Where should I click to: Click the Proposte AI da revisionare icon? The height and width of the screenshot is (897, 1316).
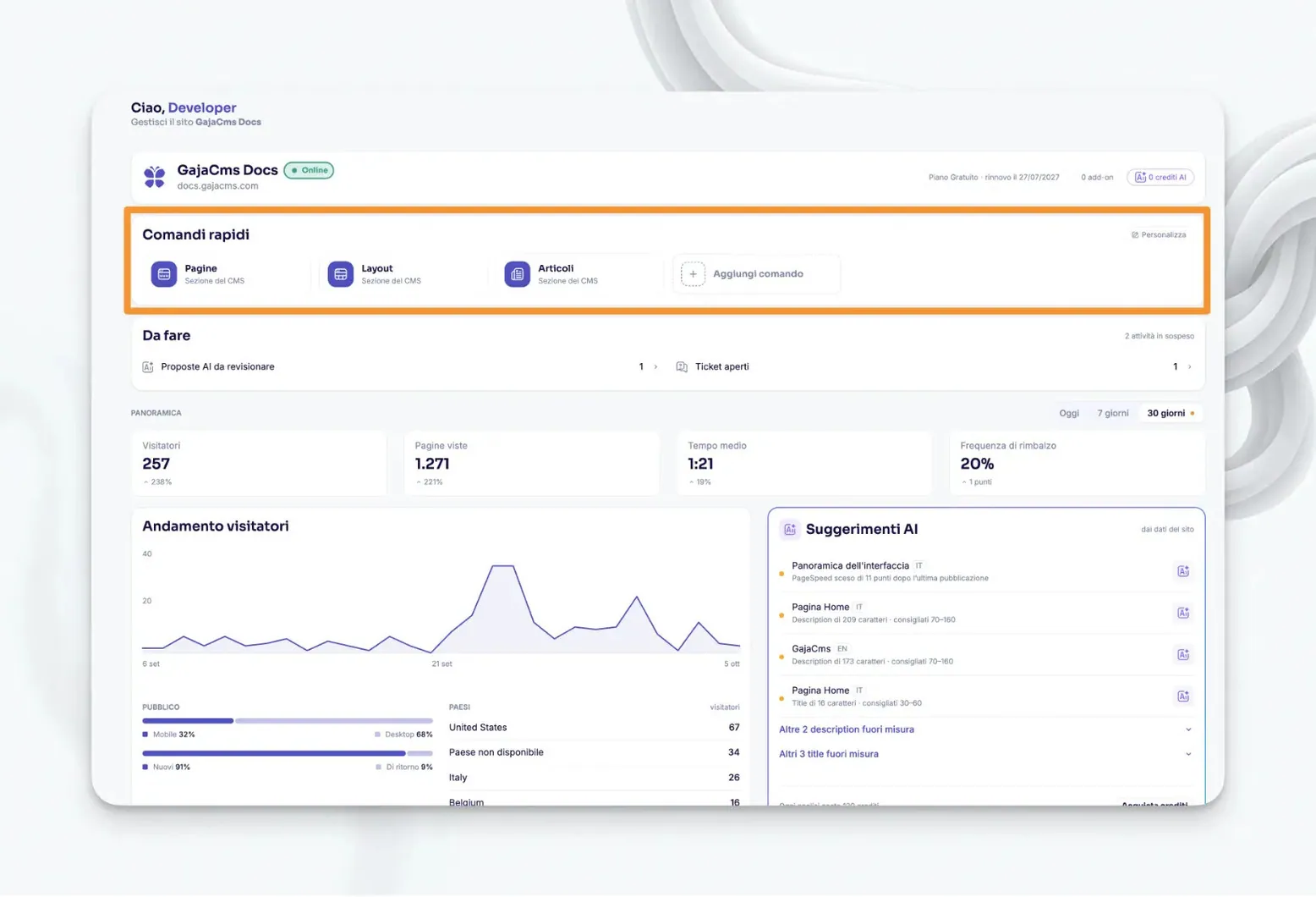point(148,366)
